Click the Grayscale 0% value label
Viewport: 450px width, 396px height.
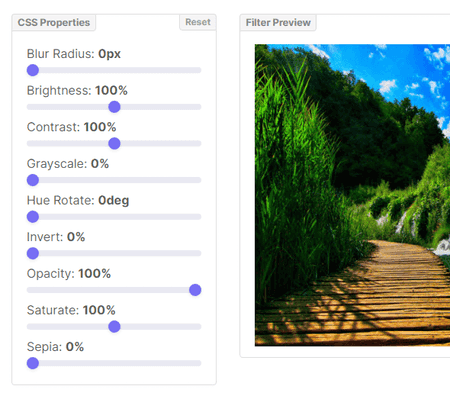(100, 164)
